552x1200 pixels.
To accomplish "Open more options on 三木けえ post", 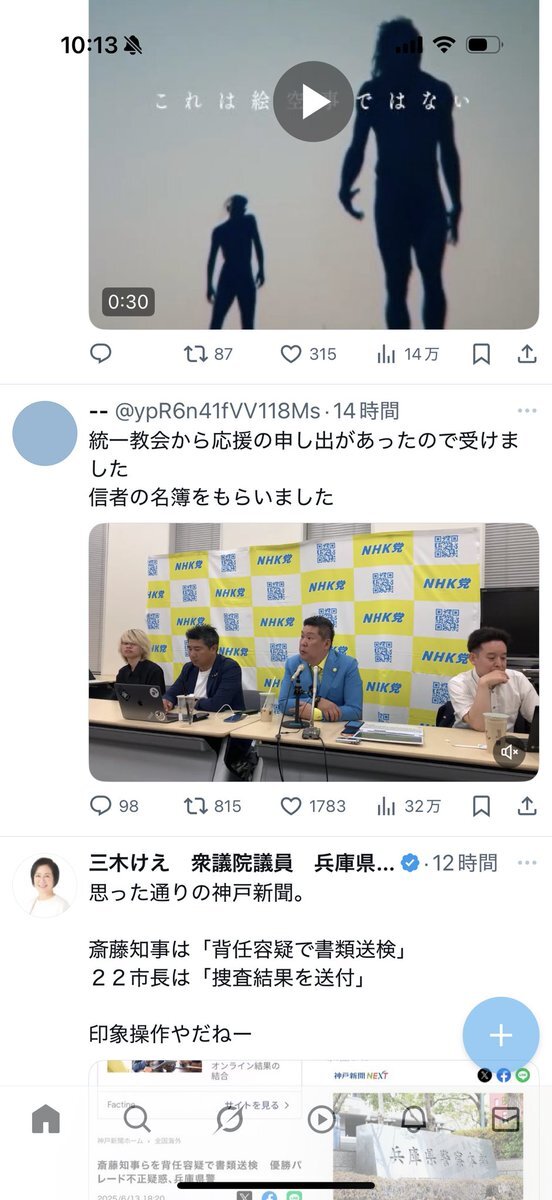I will pyautogui.click(x=527, y=863).
